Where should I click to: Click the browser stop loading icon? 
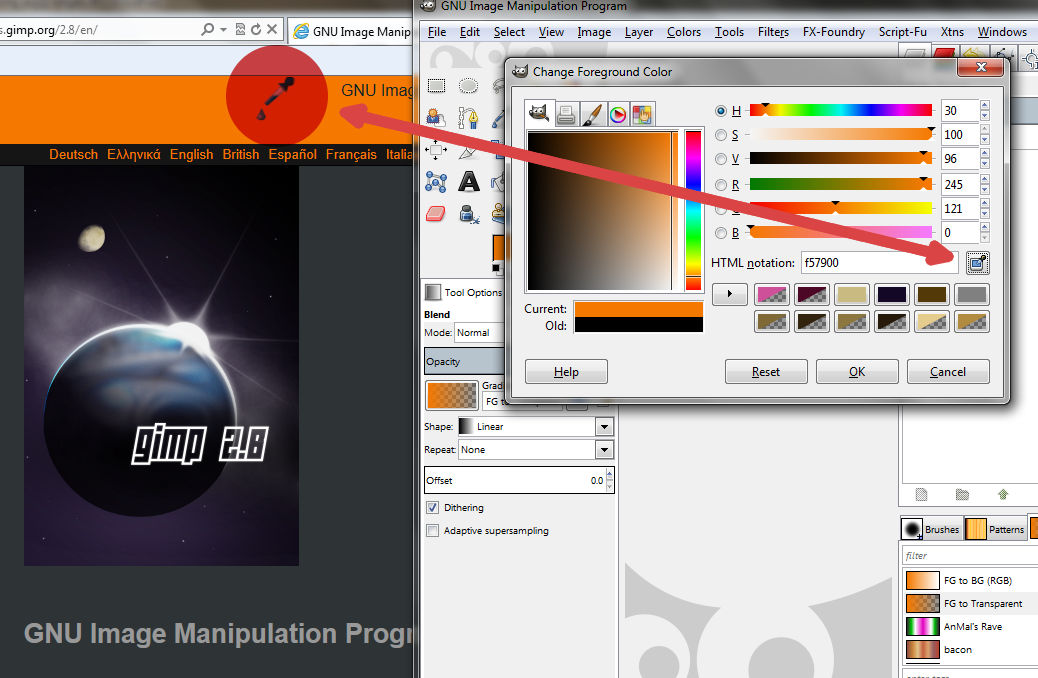[271, 29]
